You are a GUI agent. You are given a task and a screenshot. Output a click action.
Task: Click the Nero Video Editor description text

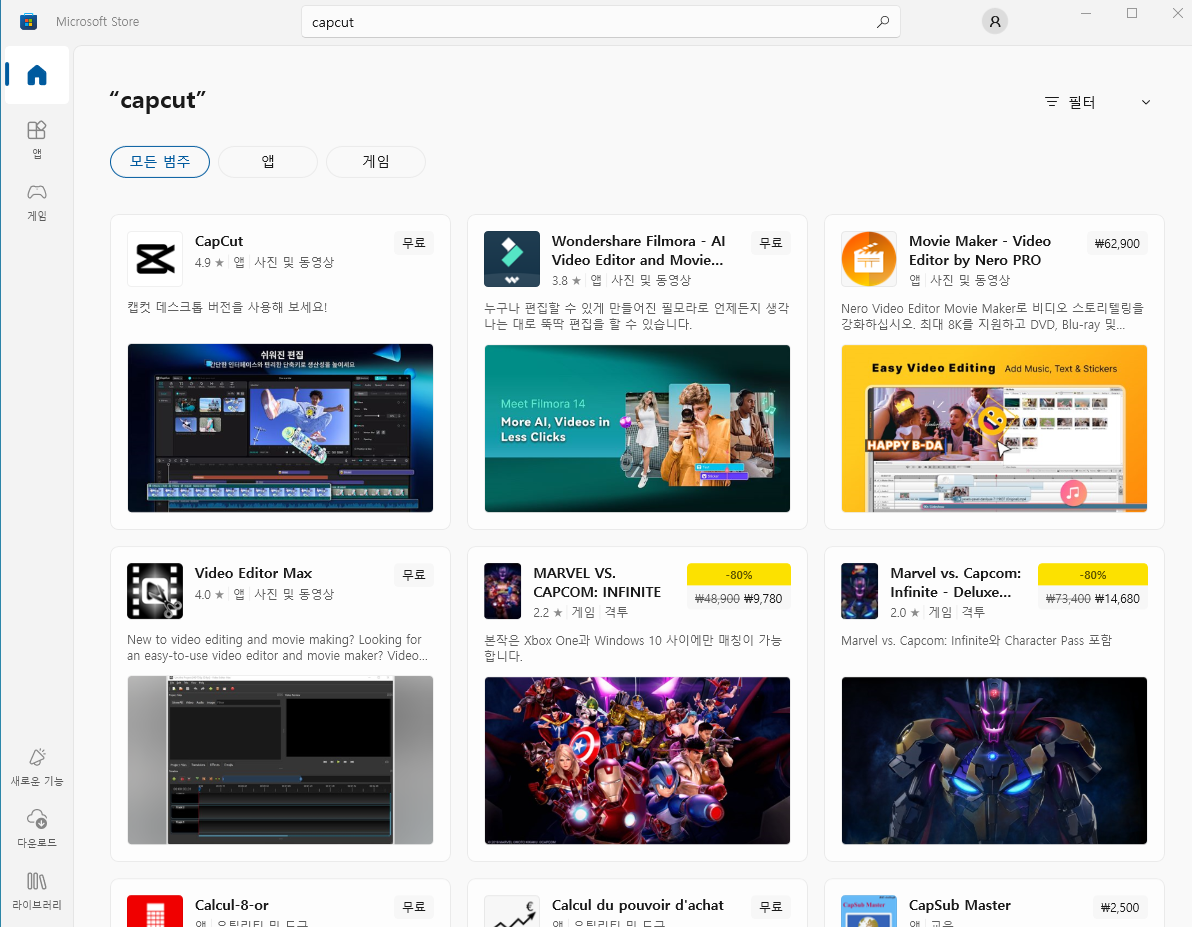click(993, 316)
